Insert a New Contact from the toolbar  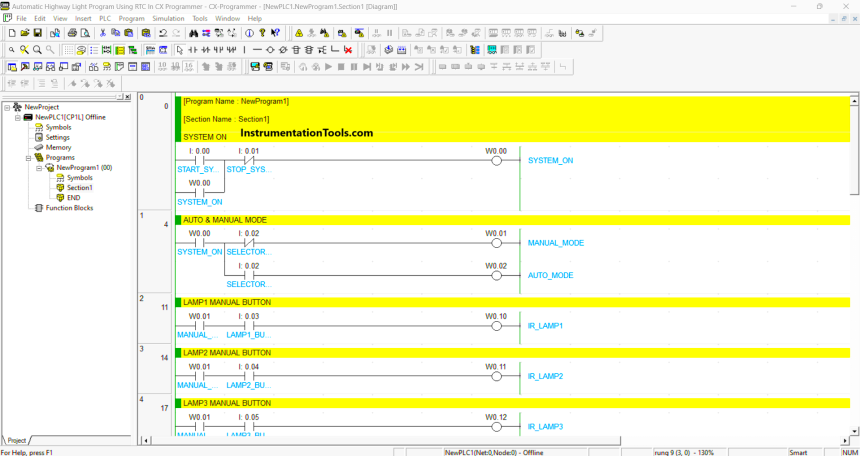tap(193, 50)
